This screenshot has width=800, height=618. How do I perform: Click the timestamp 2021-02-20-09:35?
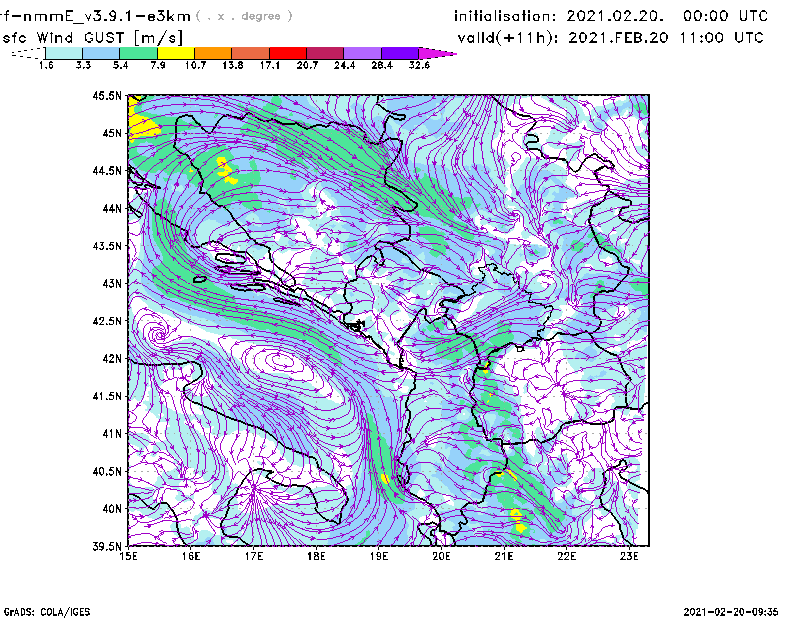[x=731, y=612]
